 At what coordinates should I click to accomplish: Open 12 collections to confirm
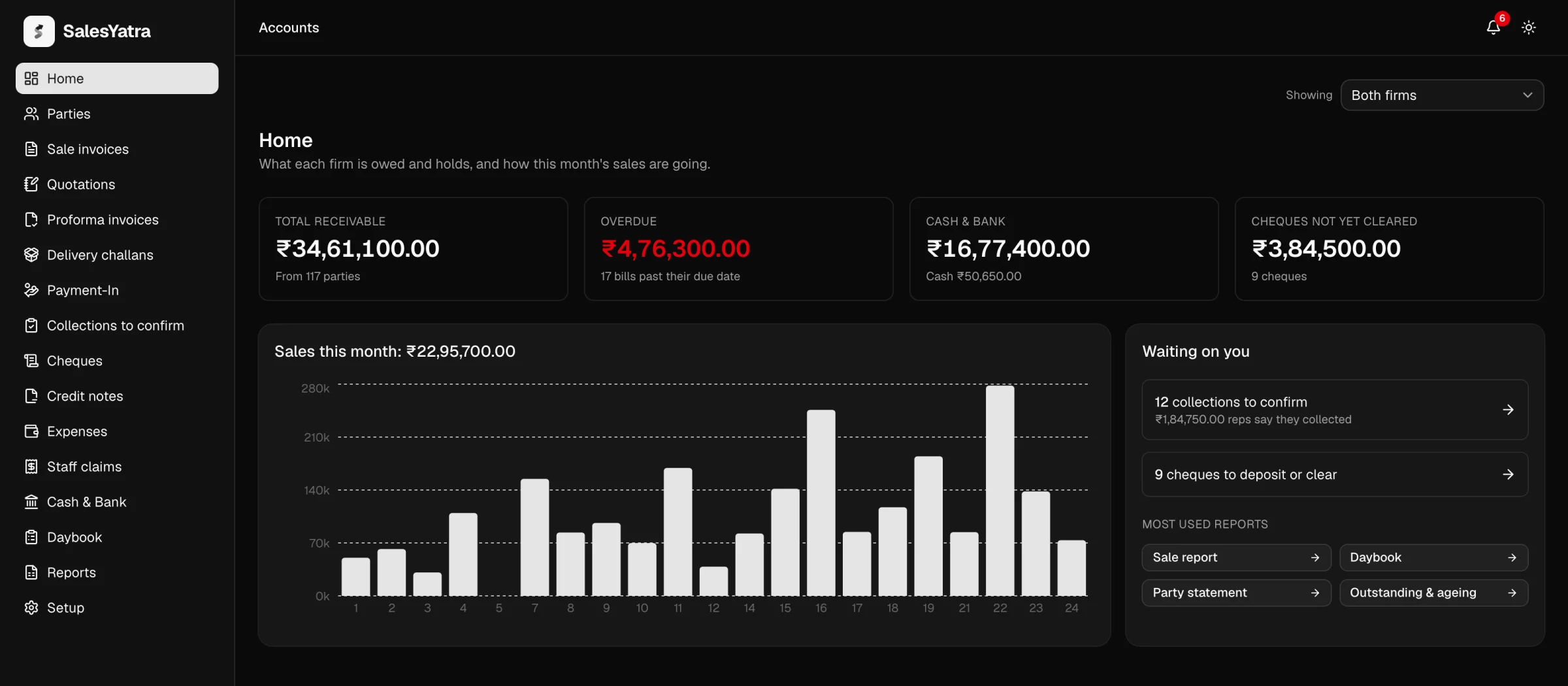click(1335, 410)
